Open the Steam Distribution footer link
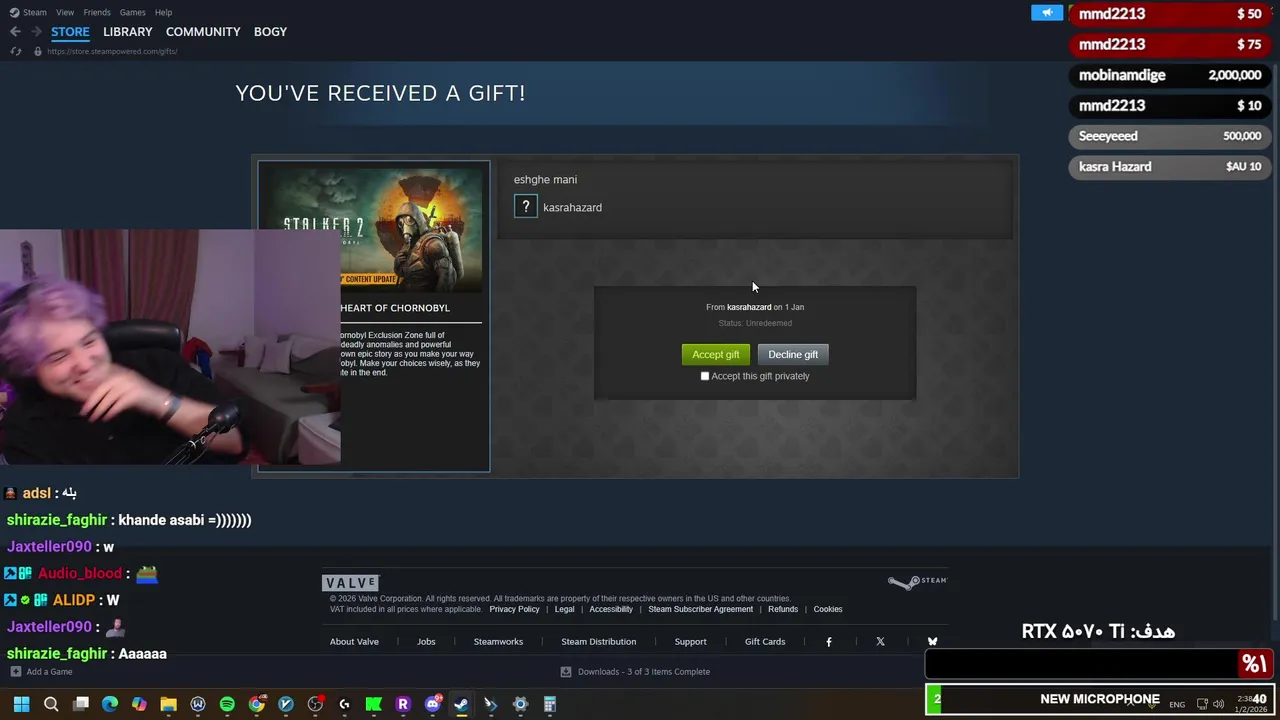The width and height of the screenshot is (1280, 720). (598, 642)
